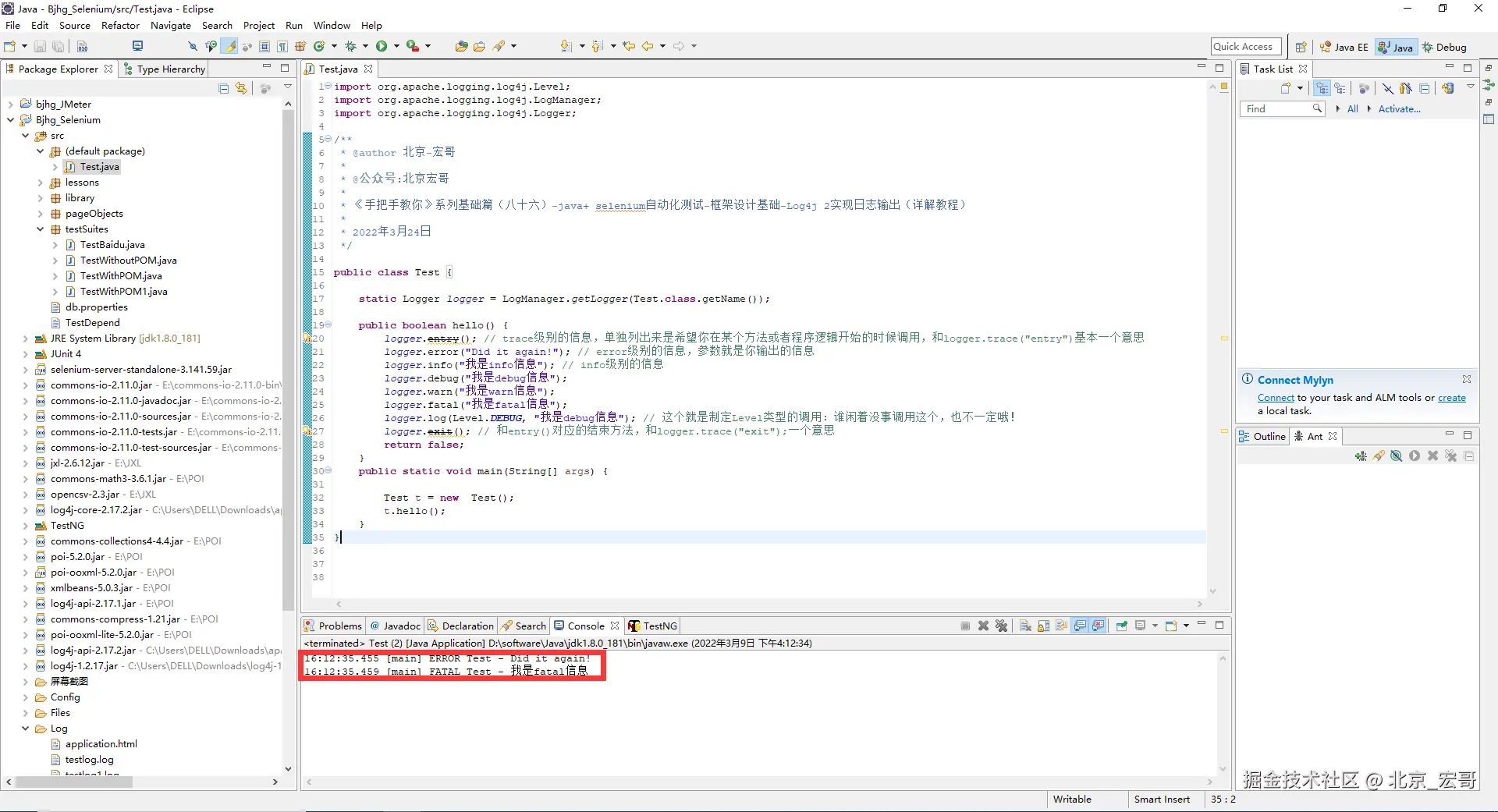The width and height of the screenshot is (1498, 812).
Task: Collapse the testSuites package
Action: tap(41, 229)
